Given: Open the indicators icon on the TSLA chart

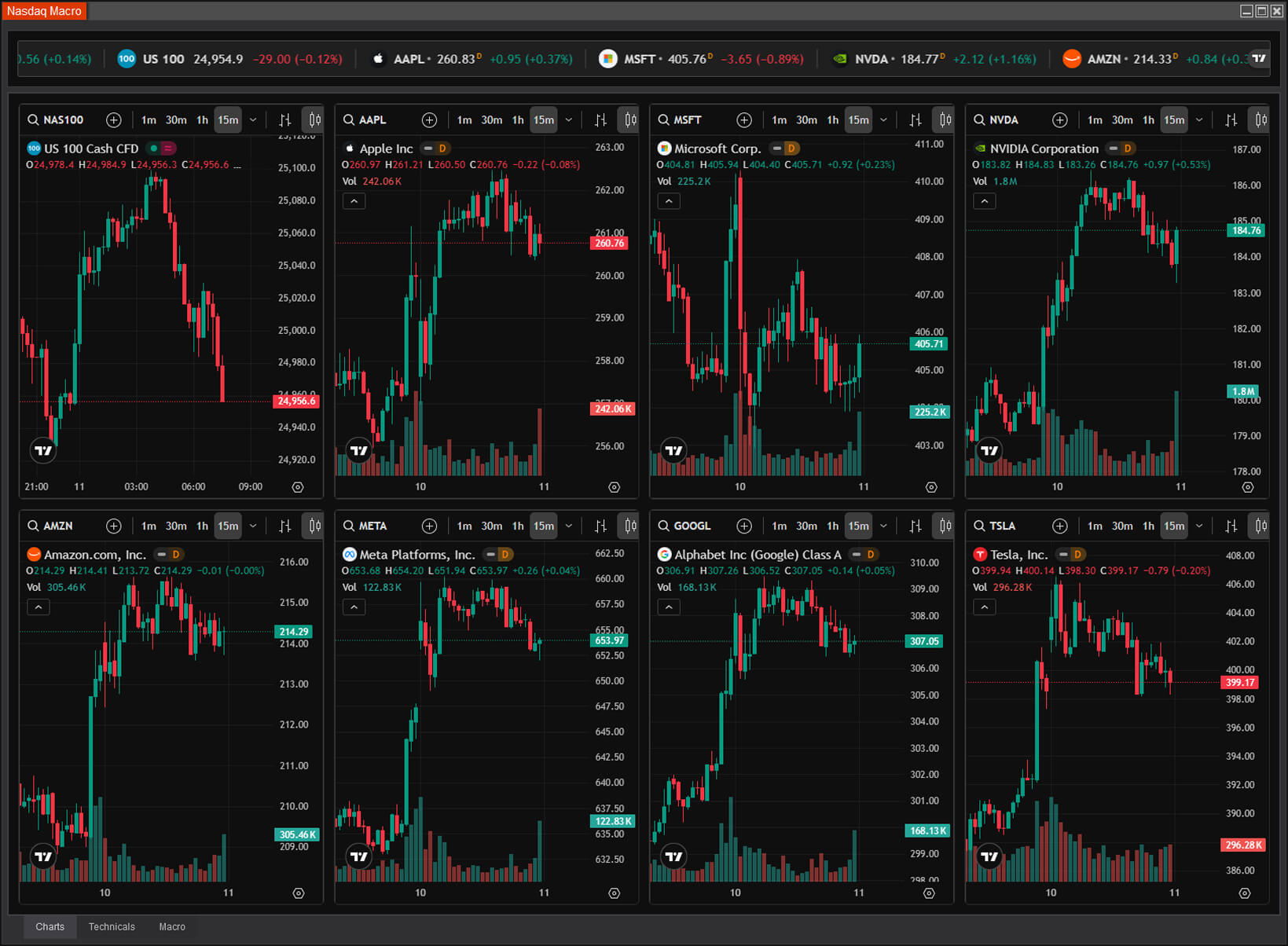Looking at the screenshot, I should point(1231,526).
